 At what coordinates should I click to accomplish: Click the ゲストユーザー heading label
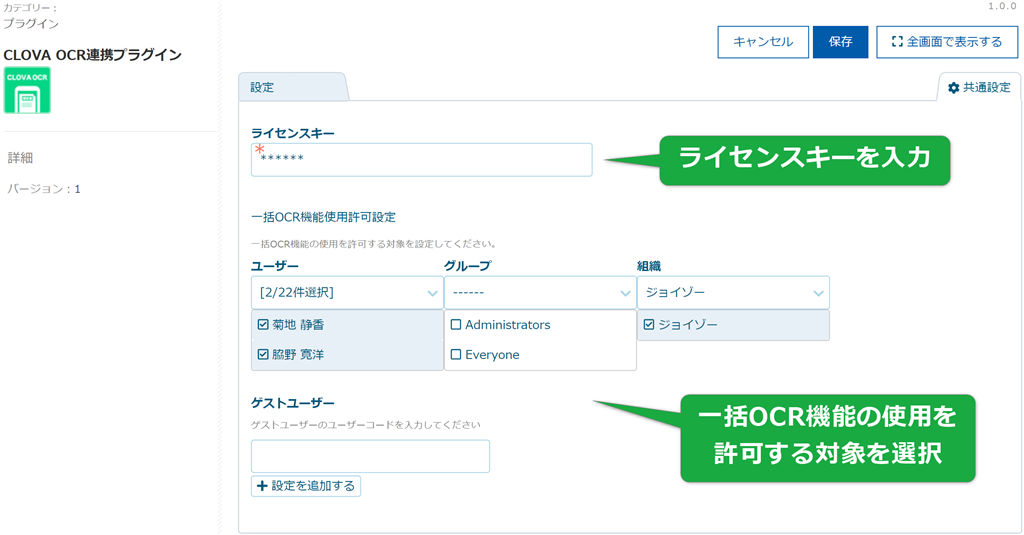293,403
